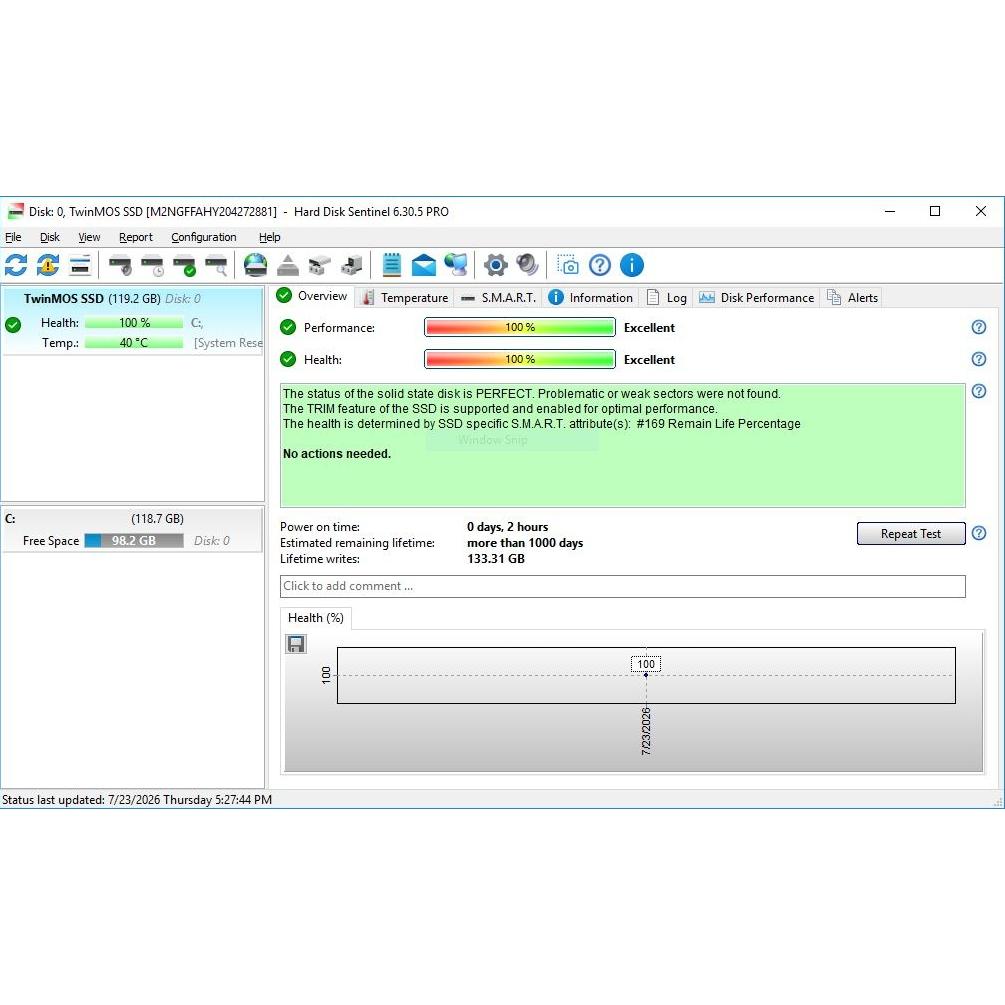Image resolution: width=1005 pixels, height=1005 pixels.
Task: Switch to the Overview tab
Action: pyautogui.click(x=312, y=296)
